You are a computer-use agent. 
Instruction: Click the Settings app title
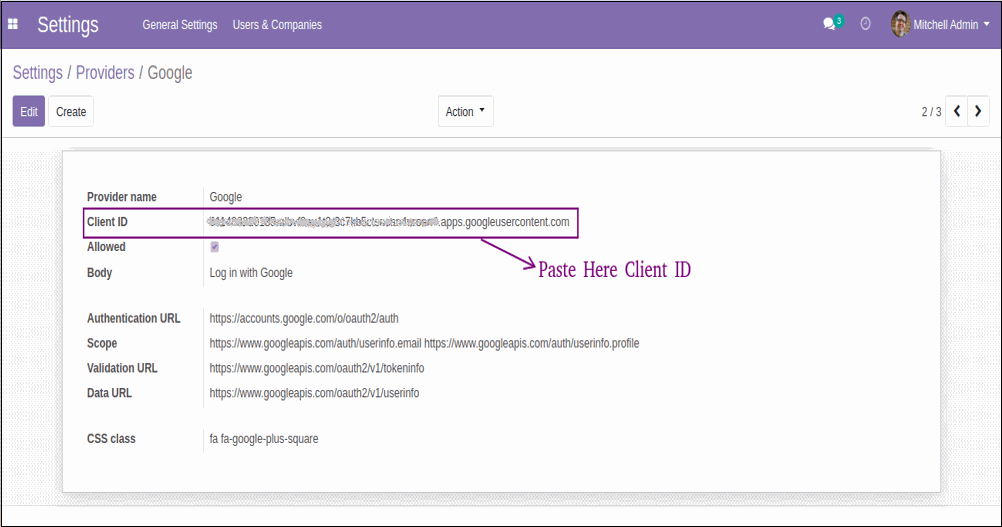coord(68,24)
